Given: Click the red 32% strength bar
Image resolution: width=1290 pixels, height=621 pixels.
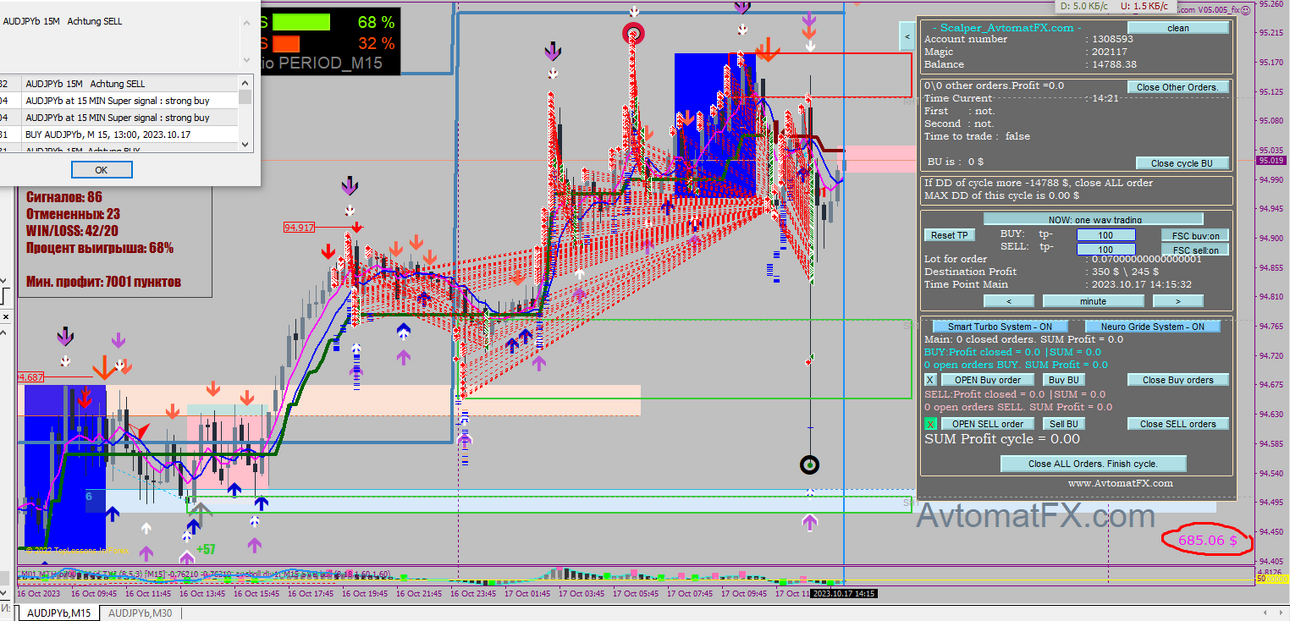Looking at the screenshot, I should pos(286,44).
